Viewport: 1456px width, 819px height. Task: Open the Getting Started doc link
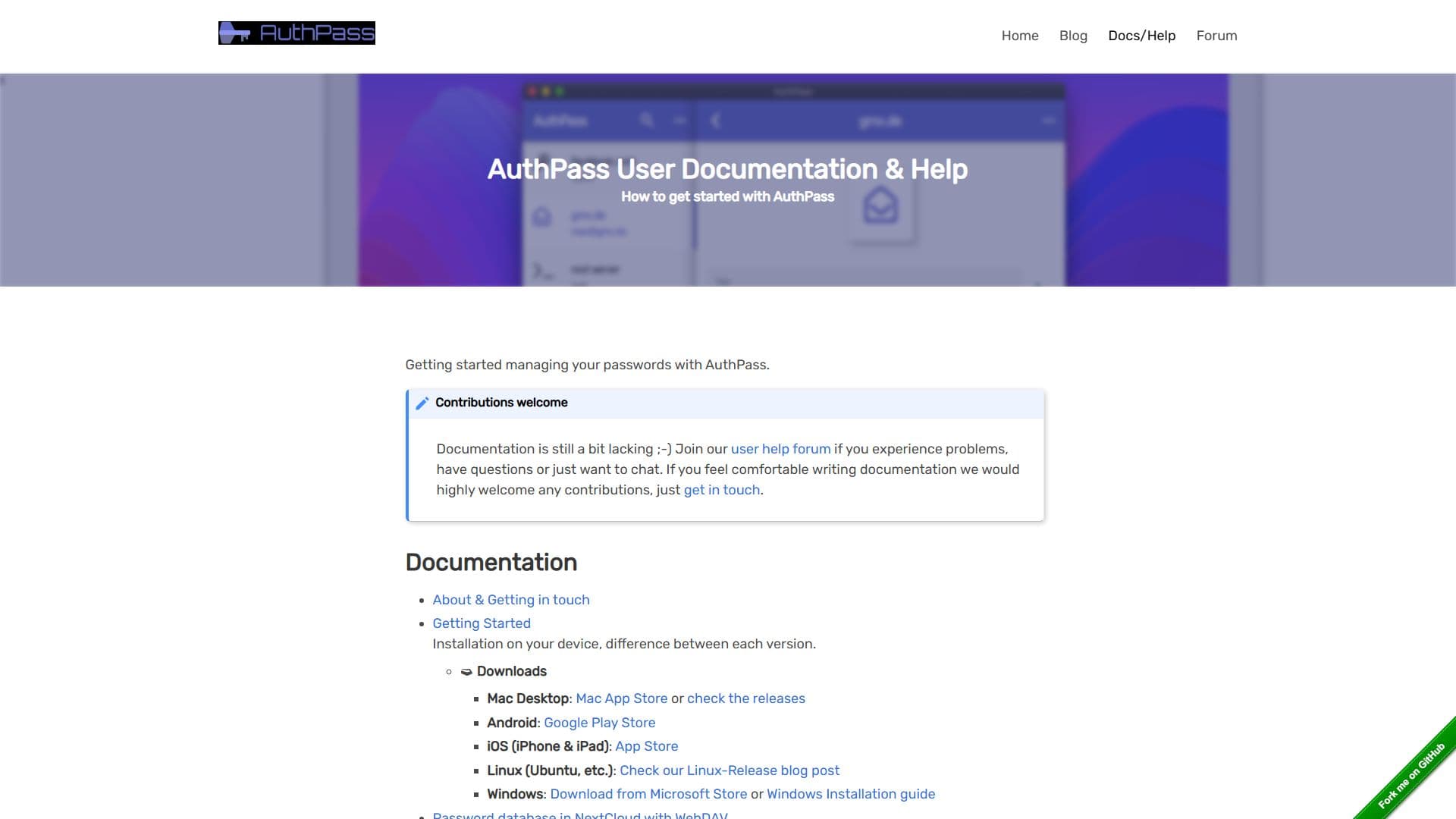coord(482,623)
